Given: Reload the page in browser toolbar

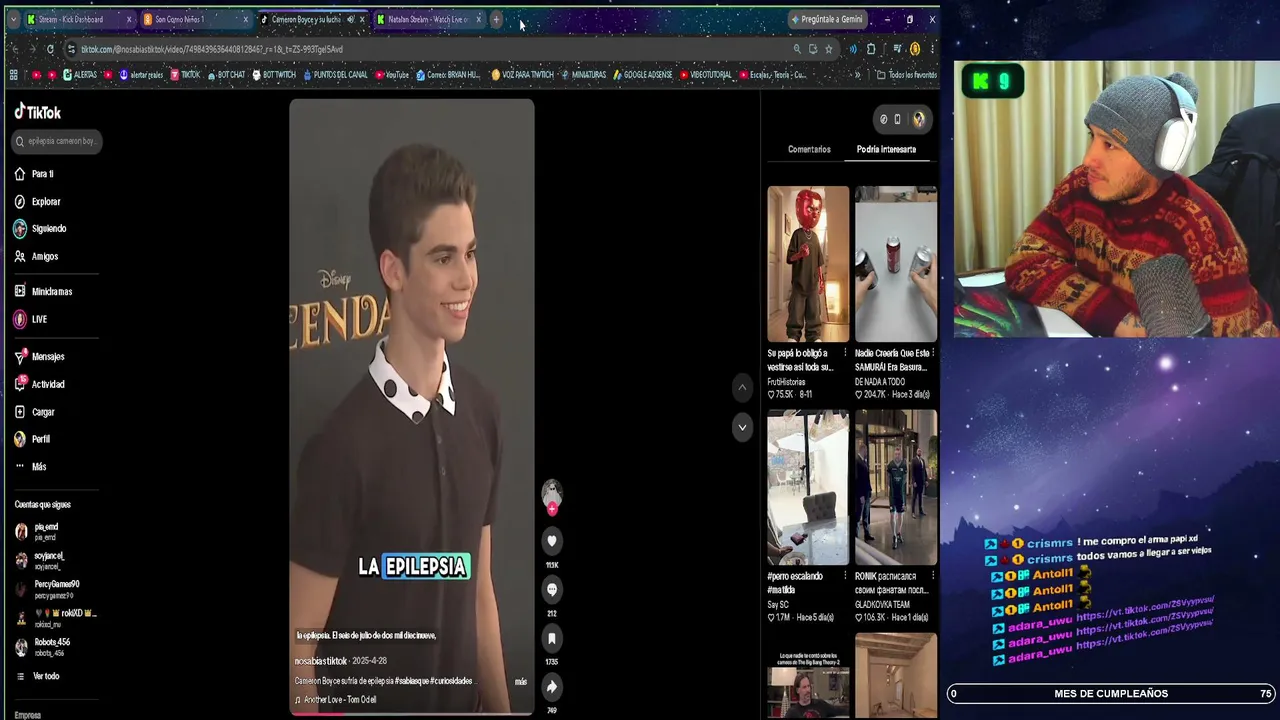Looking at the screenshot, I should [50, 49].
